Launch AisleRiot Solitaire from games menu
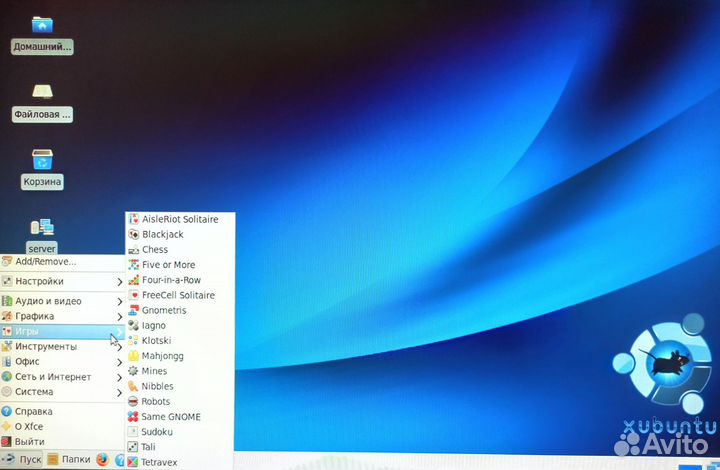 coord(180,219)
